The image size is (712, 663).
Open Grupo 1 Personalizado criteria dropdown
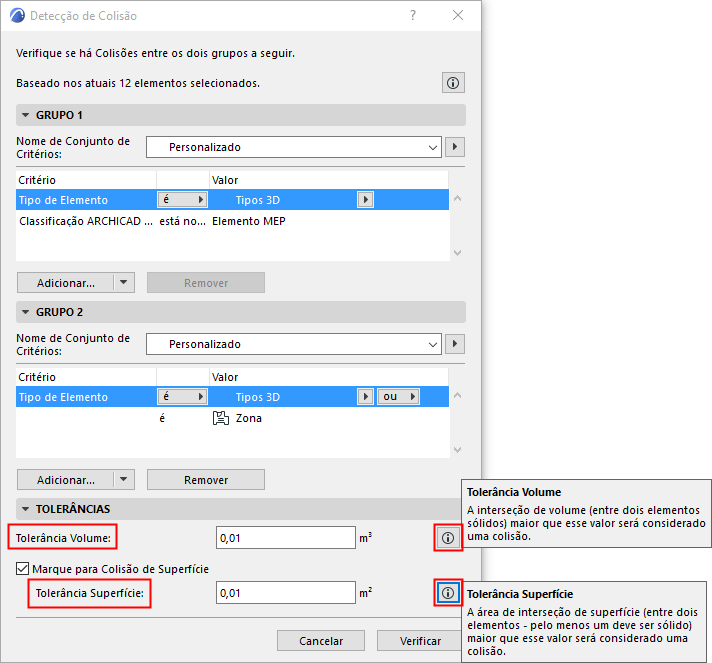click(293, 147)
